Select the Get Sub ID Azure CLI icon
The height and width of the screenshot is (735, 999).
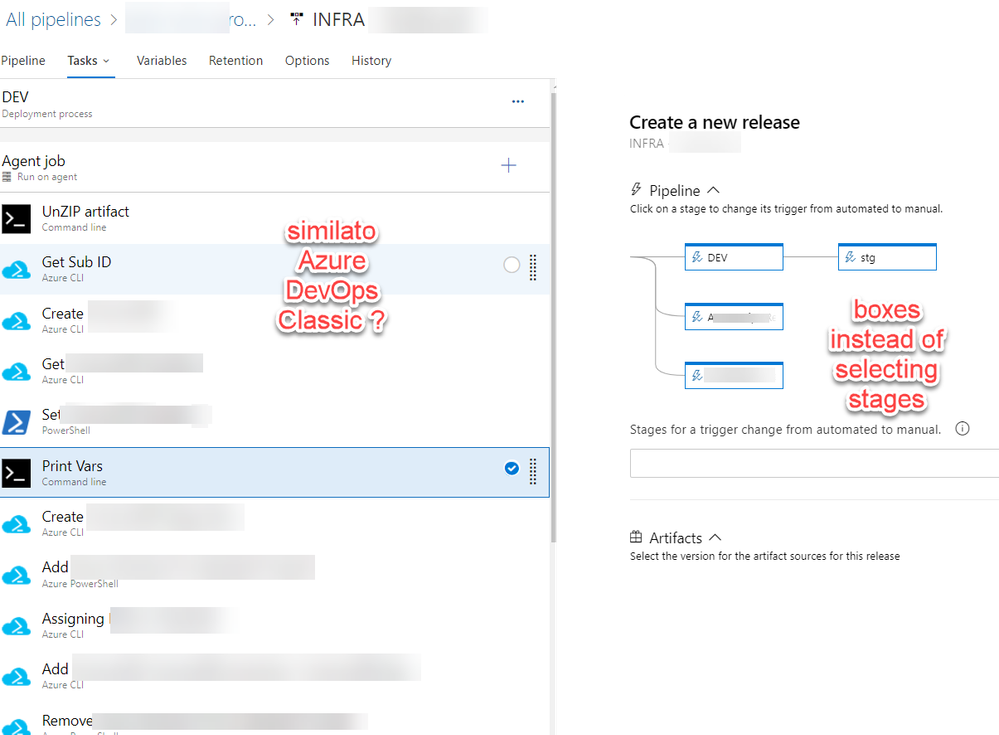click(16, 269)
